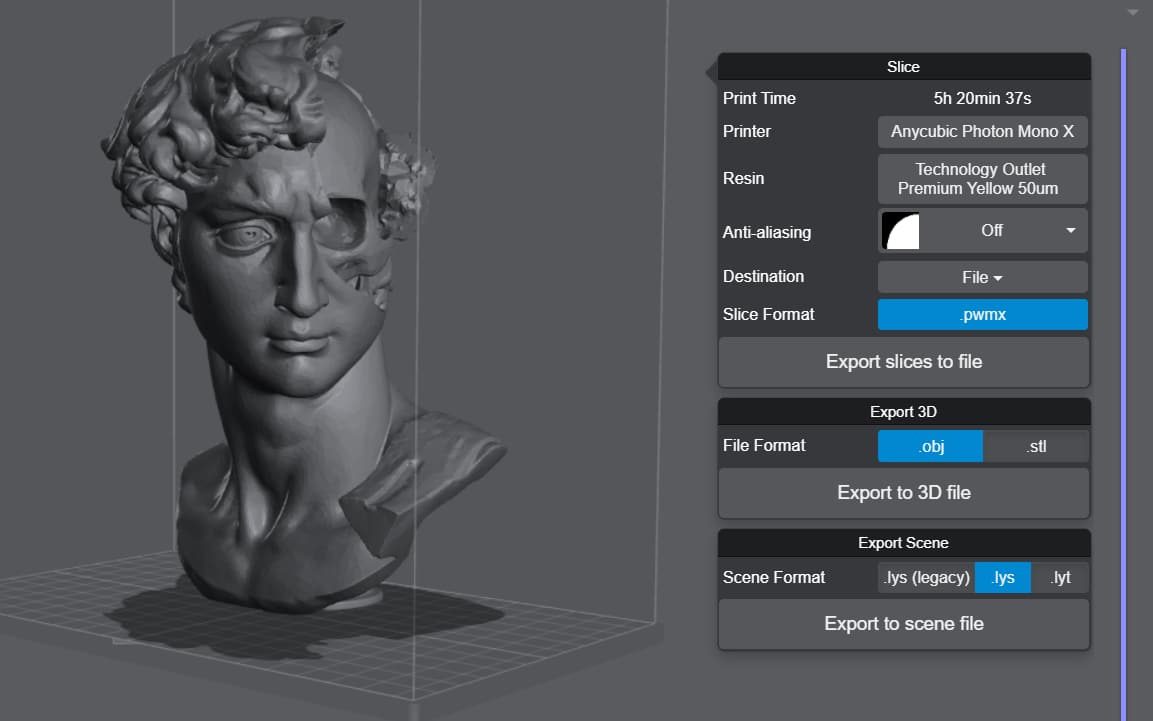Click the purple vertical scrollbar
The width and height of the screenshot is (1153, 721).
(1124, 384)
